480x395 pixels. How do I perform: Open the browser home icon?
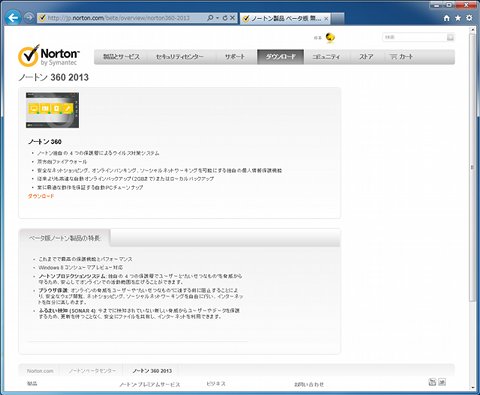[447, 18]
